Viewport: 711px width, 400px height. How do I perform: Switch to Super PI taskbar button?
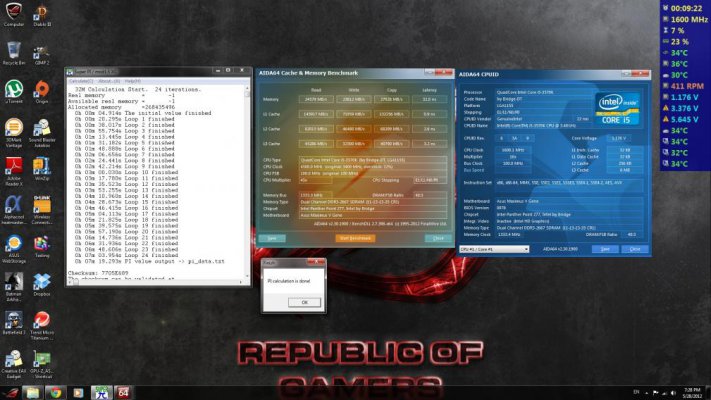(102, 393)
